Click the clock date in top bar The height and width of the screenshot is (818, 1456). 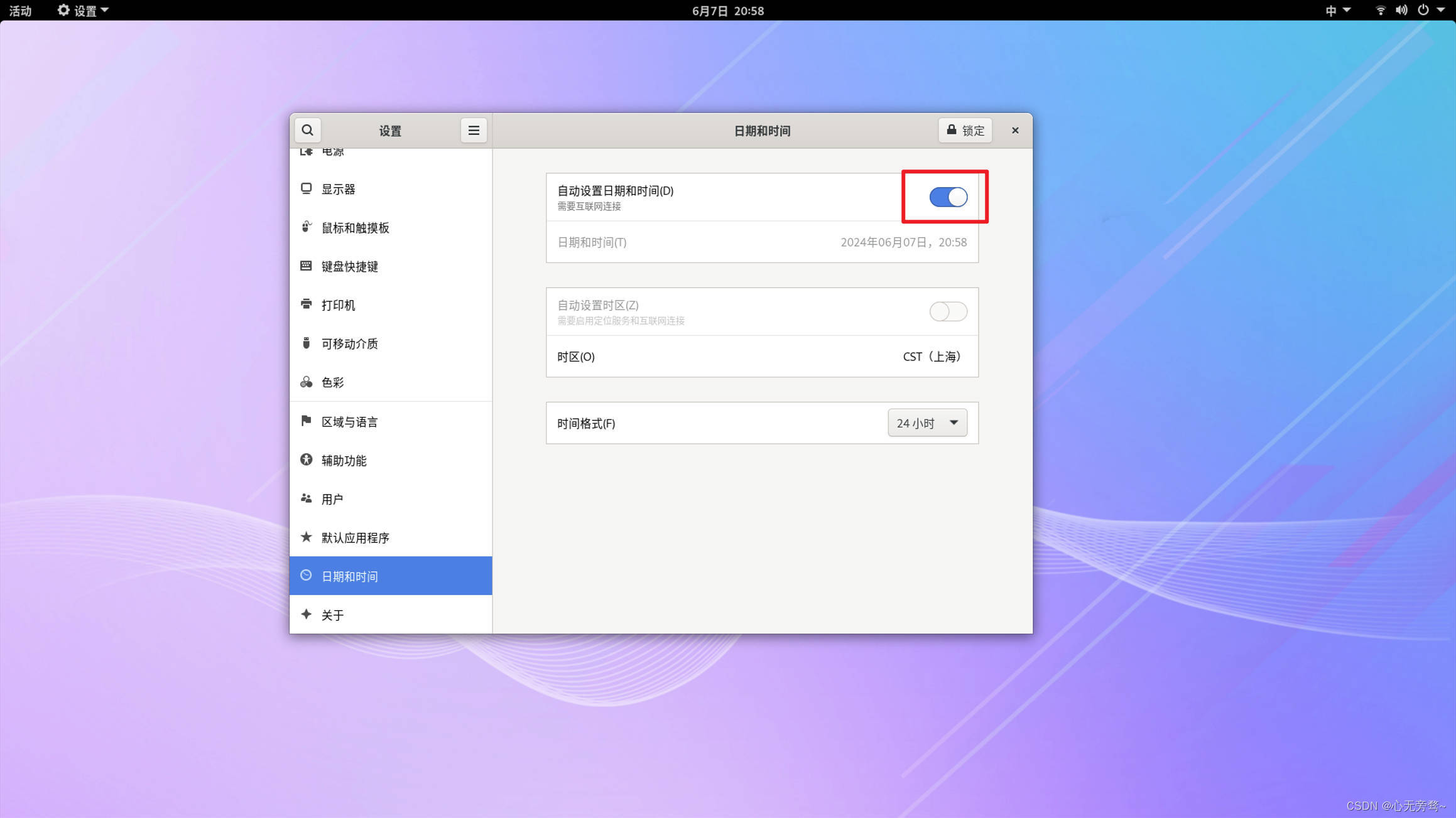(727, 10)
